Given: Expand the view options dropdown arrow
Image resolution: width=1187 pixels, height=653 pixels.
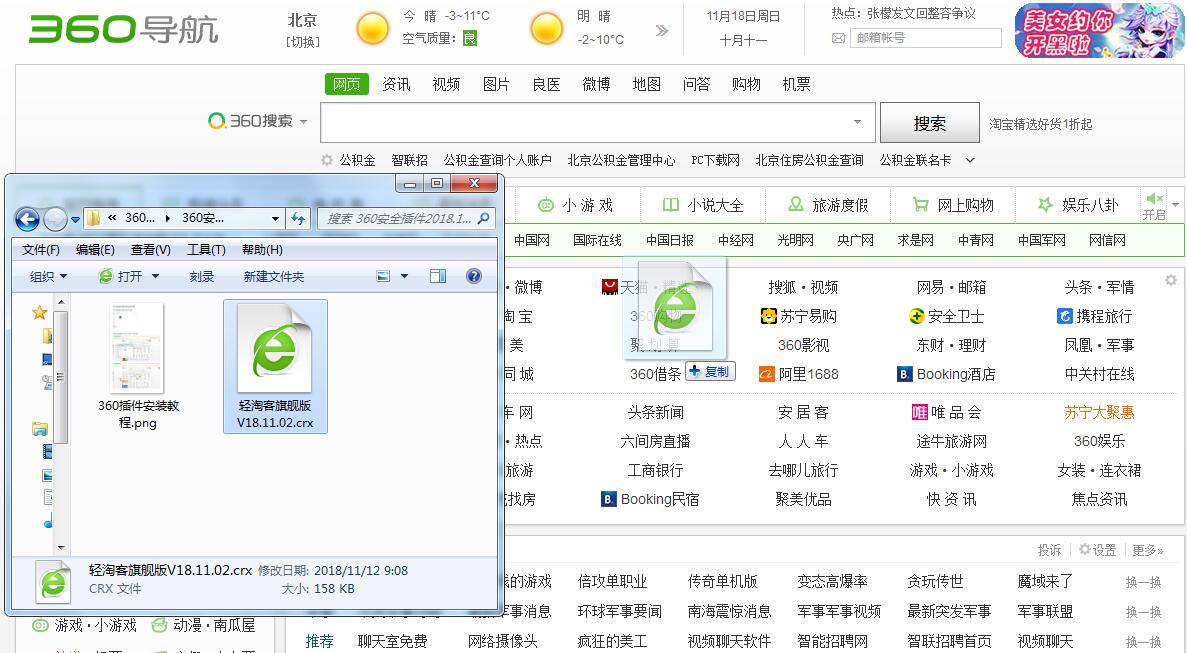Looking at the screenshot, I should 404,276.
